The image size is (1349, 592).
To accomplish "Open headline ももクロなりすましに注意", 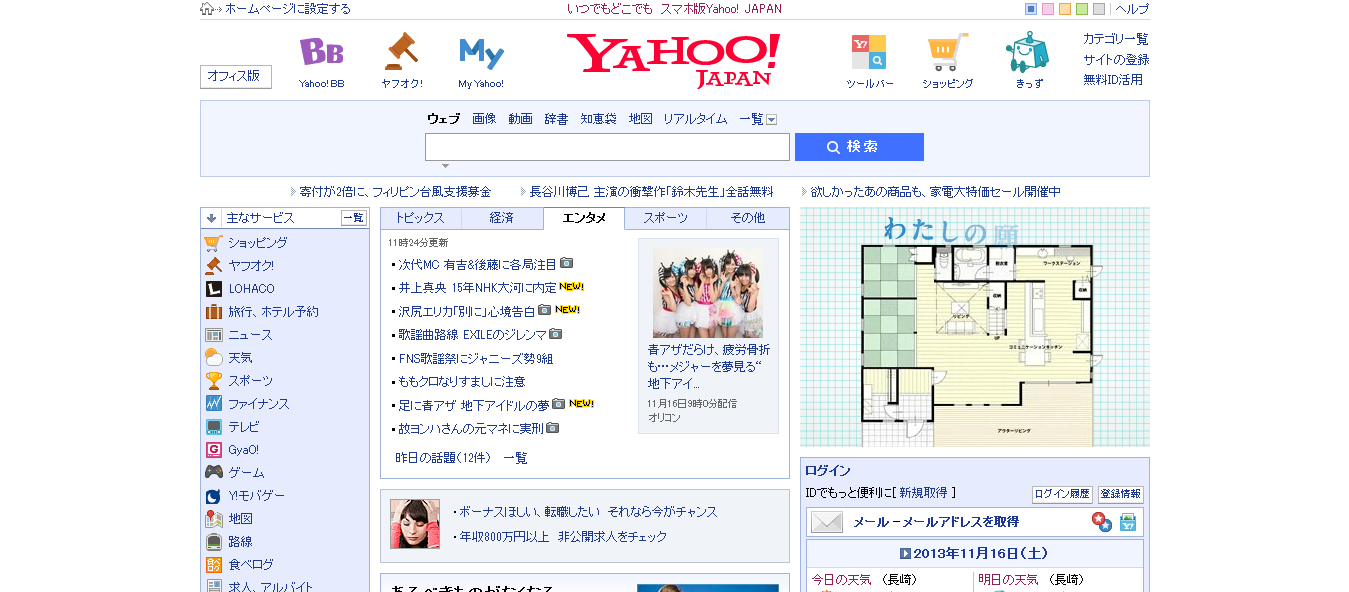I will tap(461, 382).
